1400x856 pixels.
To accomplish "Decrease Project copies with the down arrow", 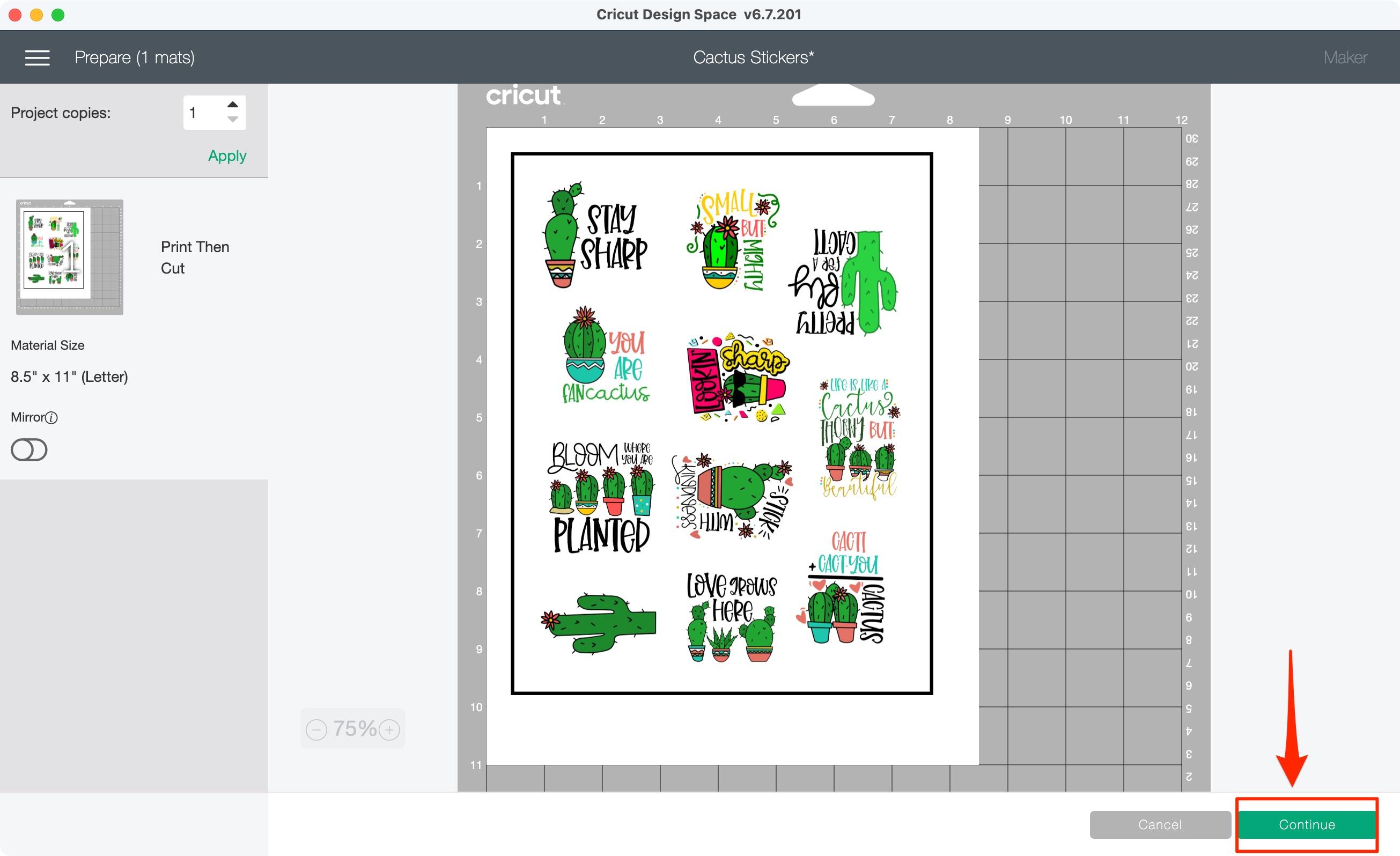I will [x=233, y=121].
